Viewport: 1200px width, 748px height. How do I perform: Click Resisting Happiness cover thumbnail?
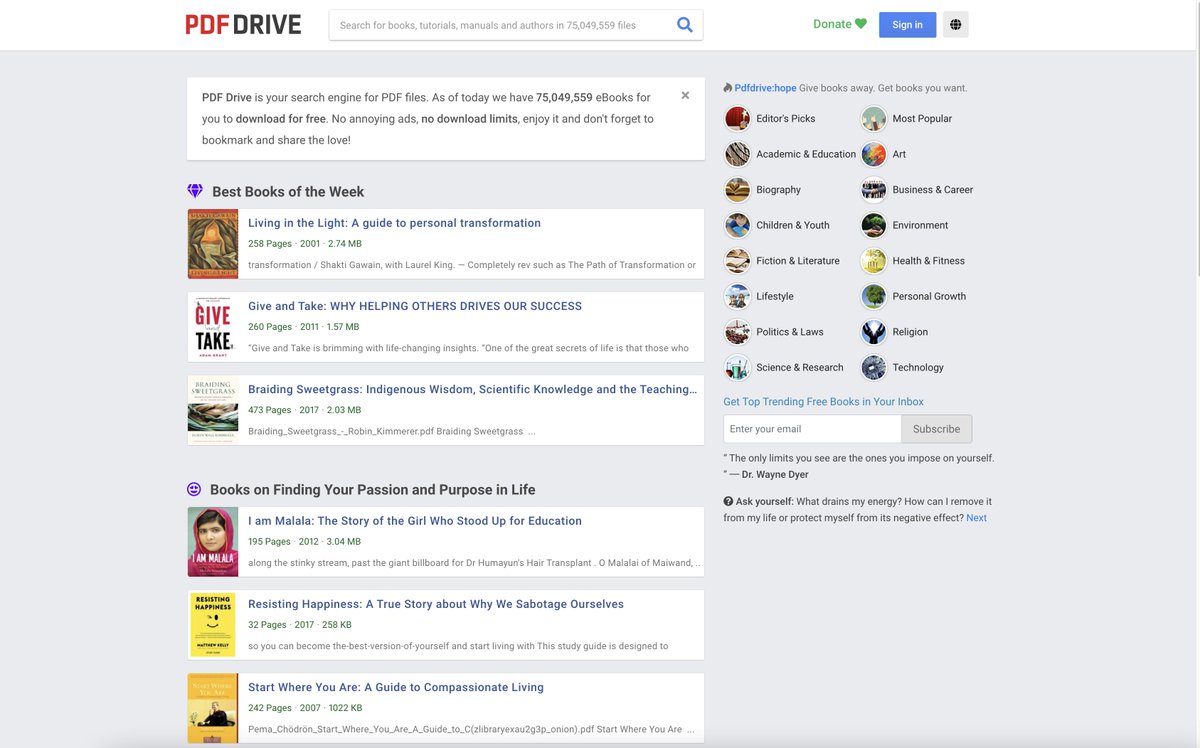coord(213,625)
